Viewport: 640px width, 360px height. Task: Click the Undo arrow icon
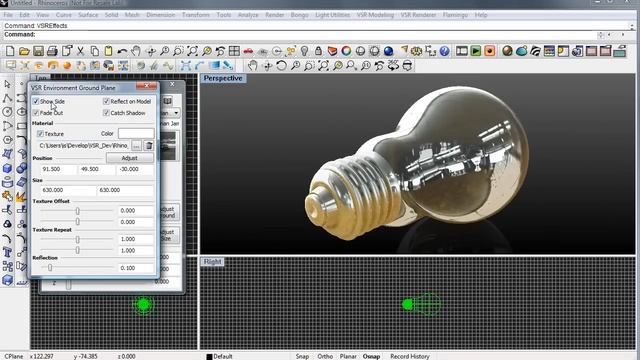(122, 51)
